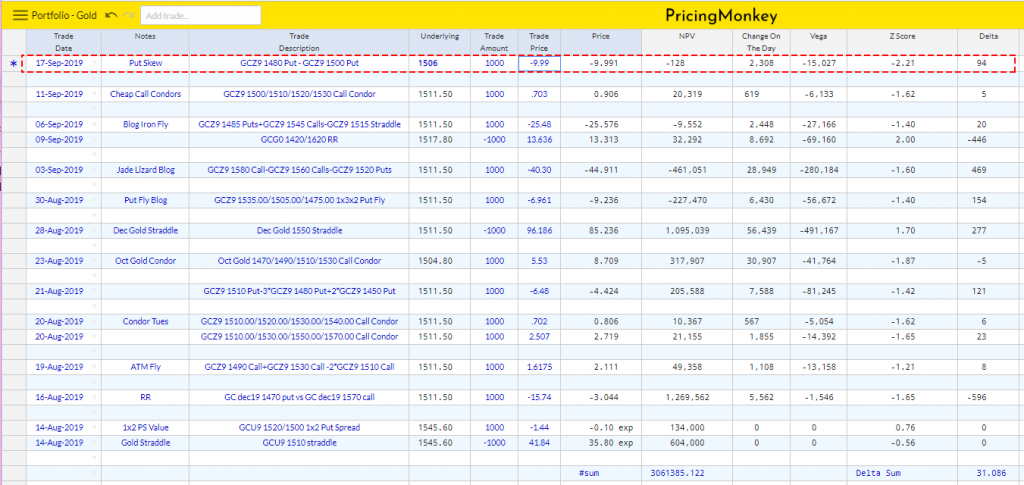Open date dropdown arrow for 30-Aug-2019
The image size is (1024, 485).
pyautogui.click(x=95, y=200)
